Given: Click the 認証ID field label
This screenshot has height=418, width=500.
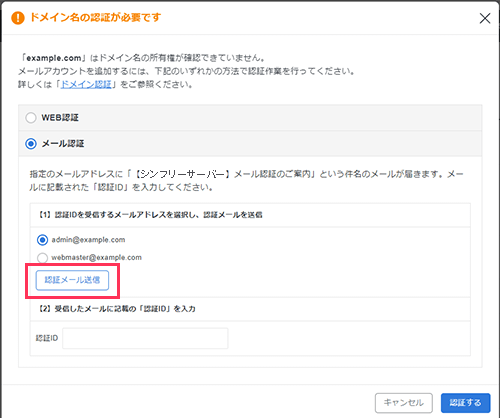Looking at the screenshot, I should pos(47,338).
